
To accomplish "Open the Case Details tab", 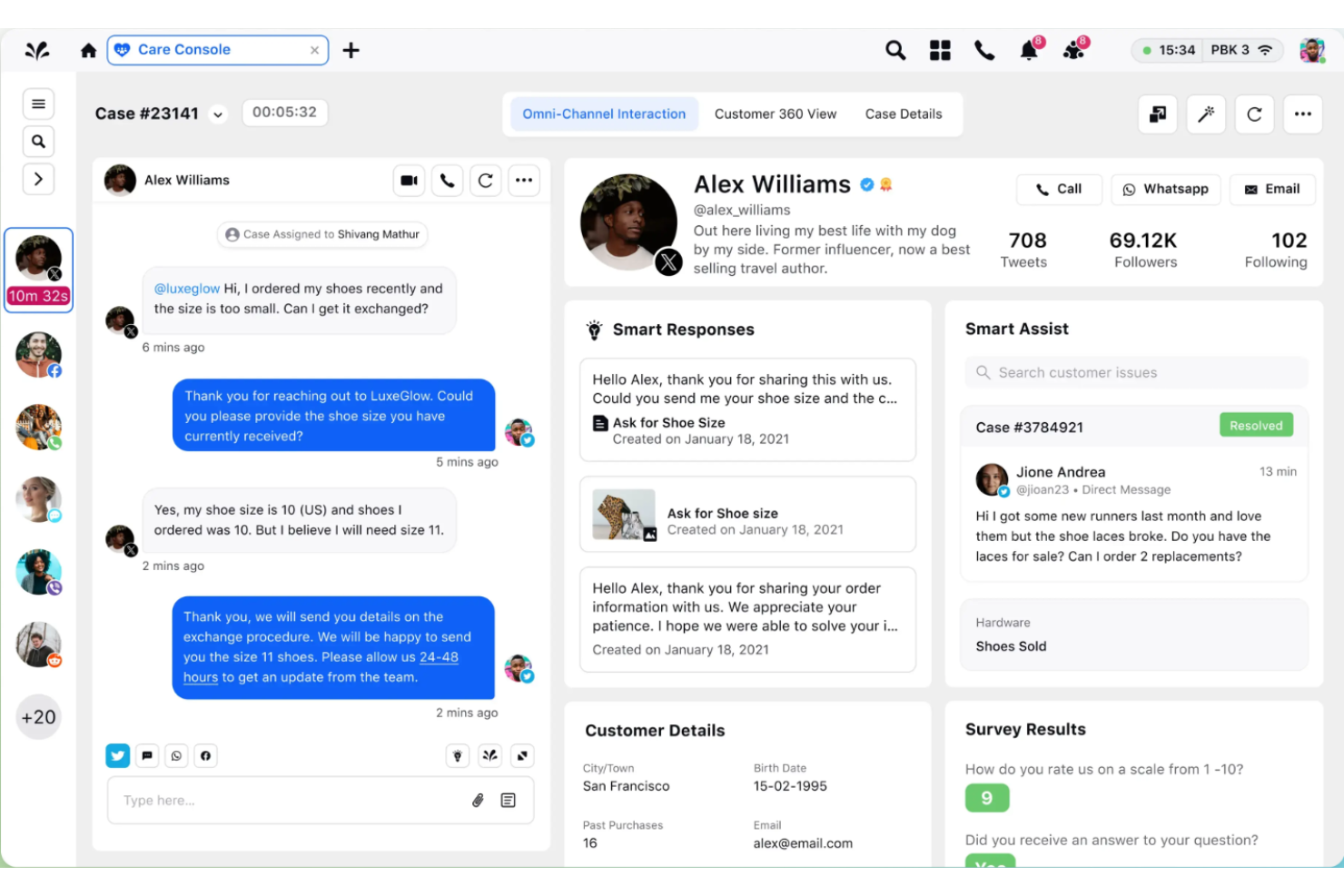I will (903, 113).
